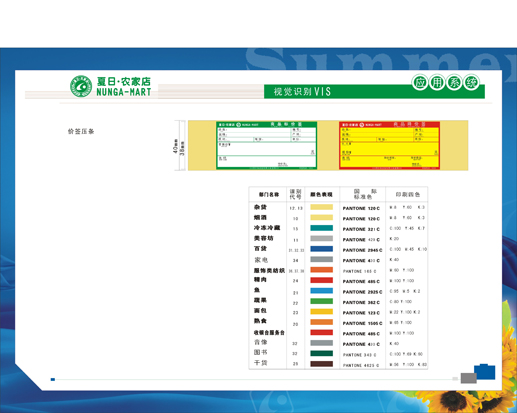This screenshot has height=413, width=517.
Task: Click the gray square at the bottom right
Action: click(469, 378)
